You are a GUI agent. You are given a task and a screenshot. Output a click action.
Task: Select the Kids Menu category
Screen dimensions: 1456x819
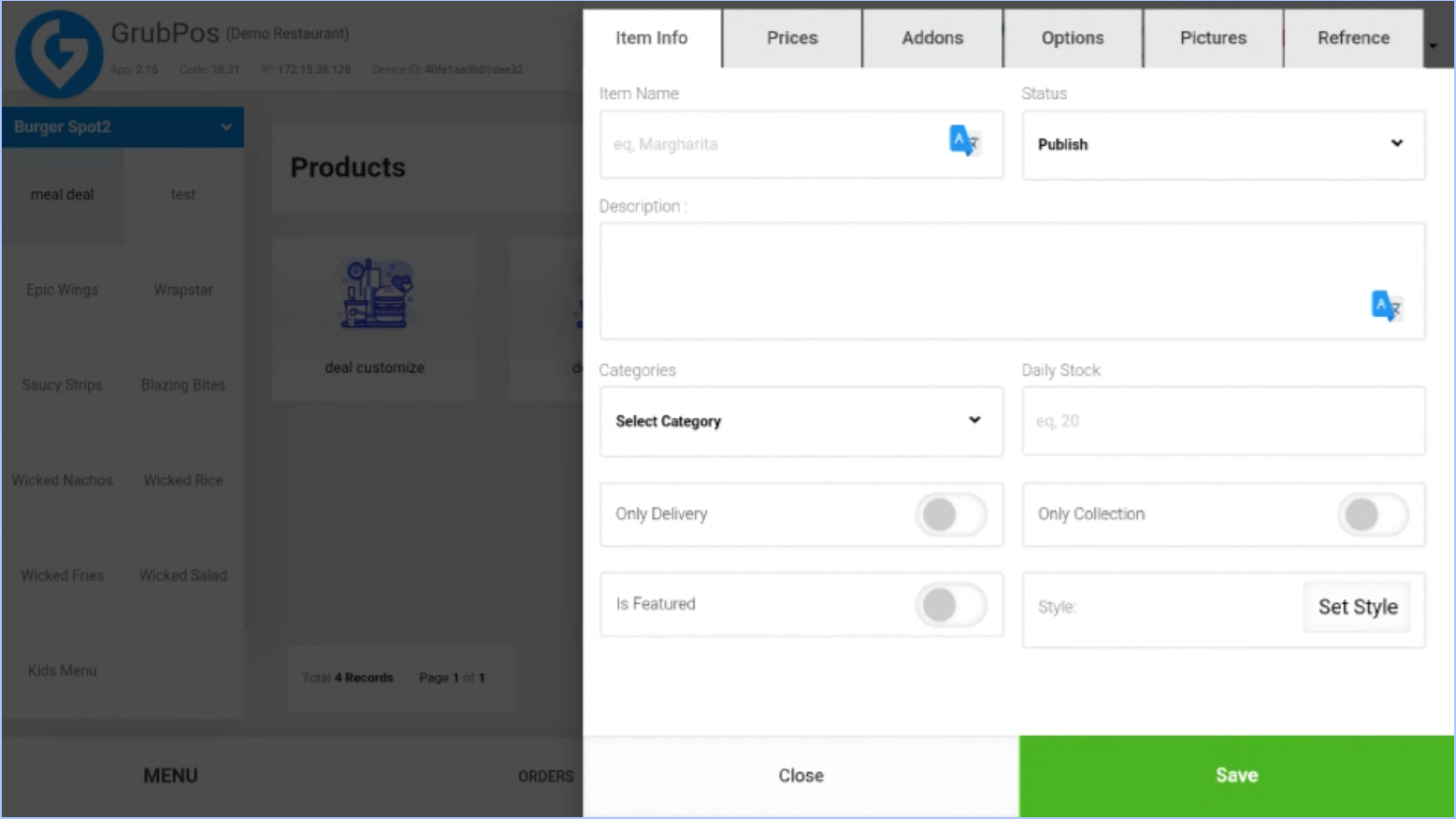pos(63,671)
